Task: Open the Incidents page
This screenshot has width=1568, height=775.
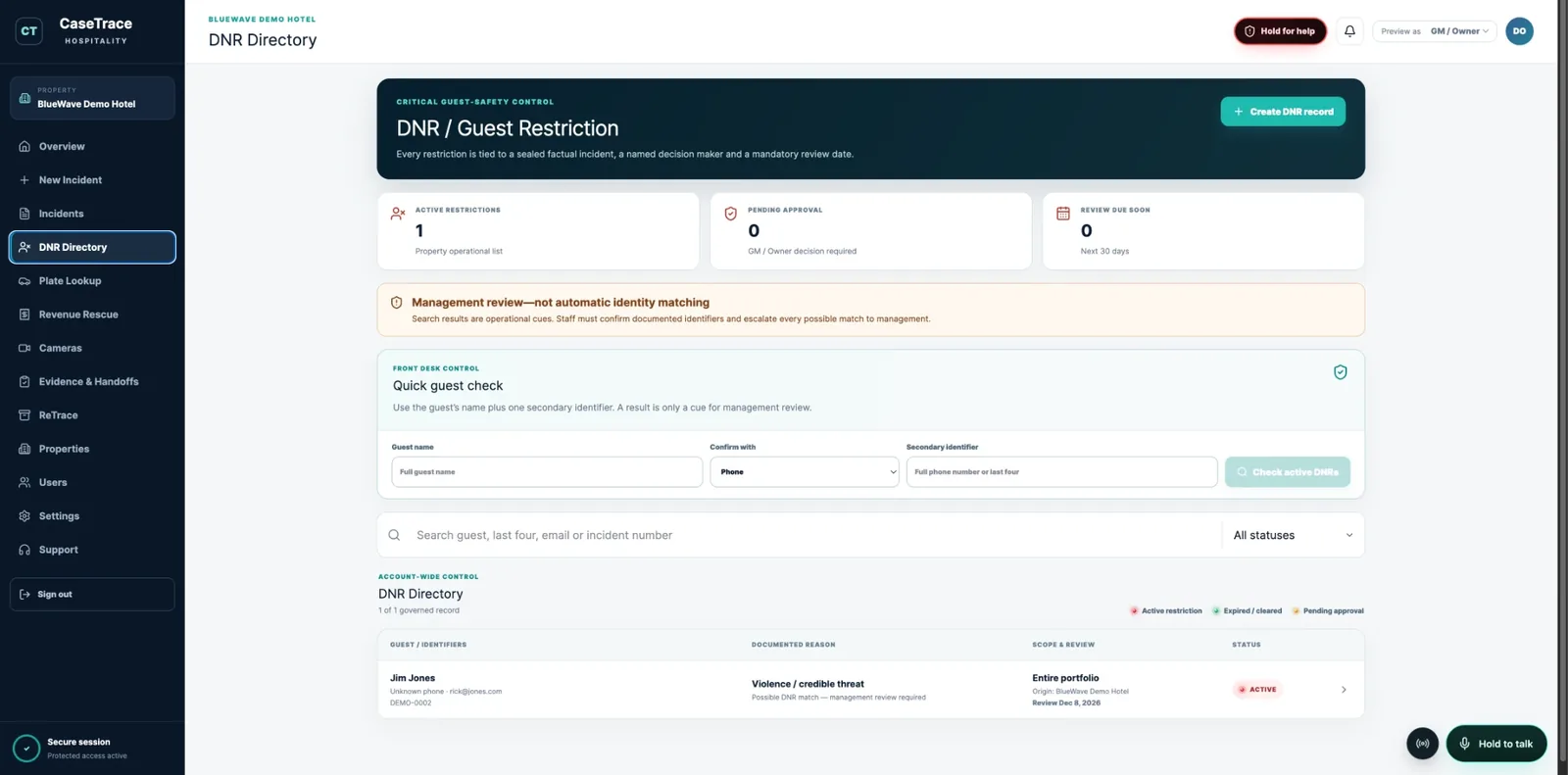Action: coord(92,214)
